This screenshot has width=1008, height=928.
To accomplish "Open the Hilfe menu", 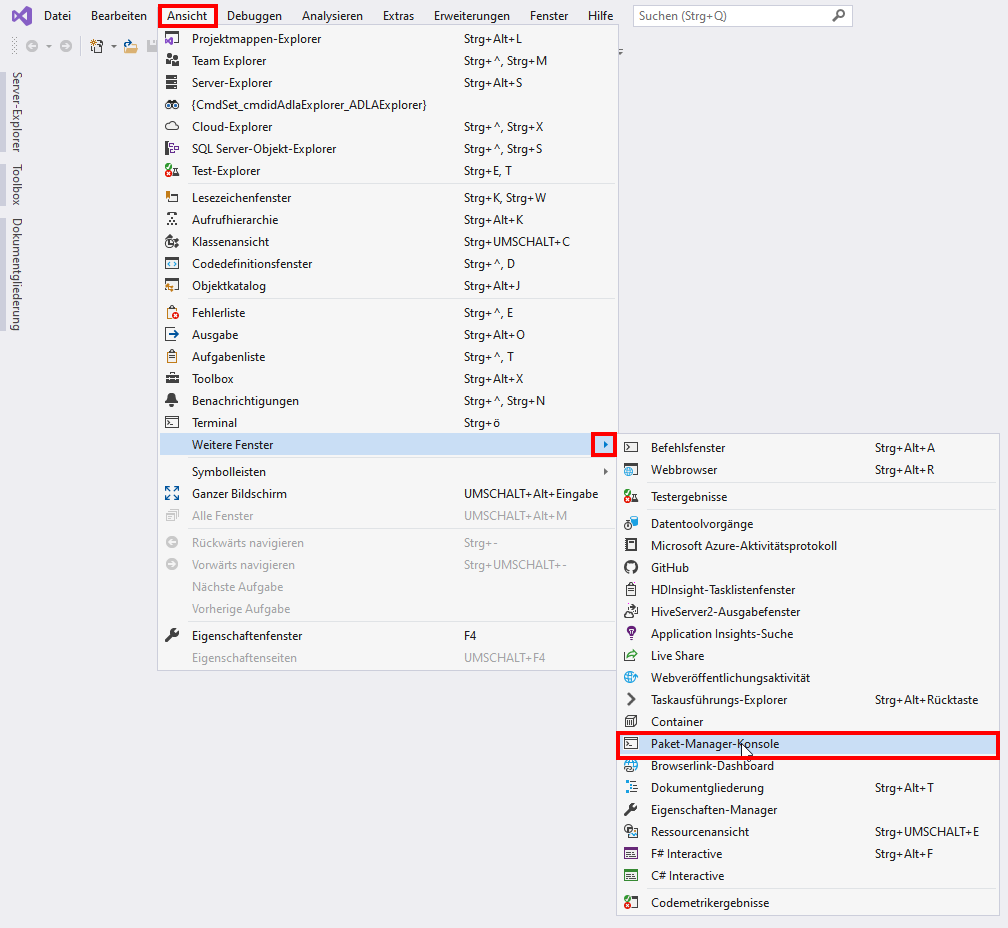I will click(600, 15).
